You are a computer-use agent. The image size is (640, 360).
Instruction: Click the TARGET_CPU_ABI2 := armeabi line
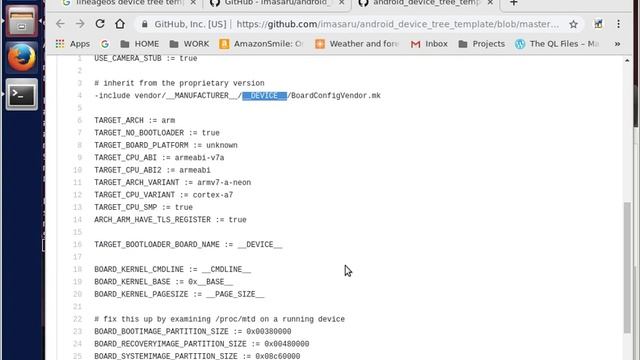[x=153, y=170]
